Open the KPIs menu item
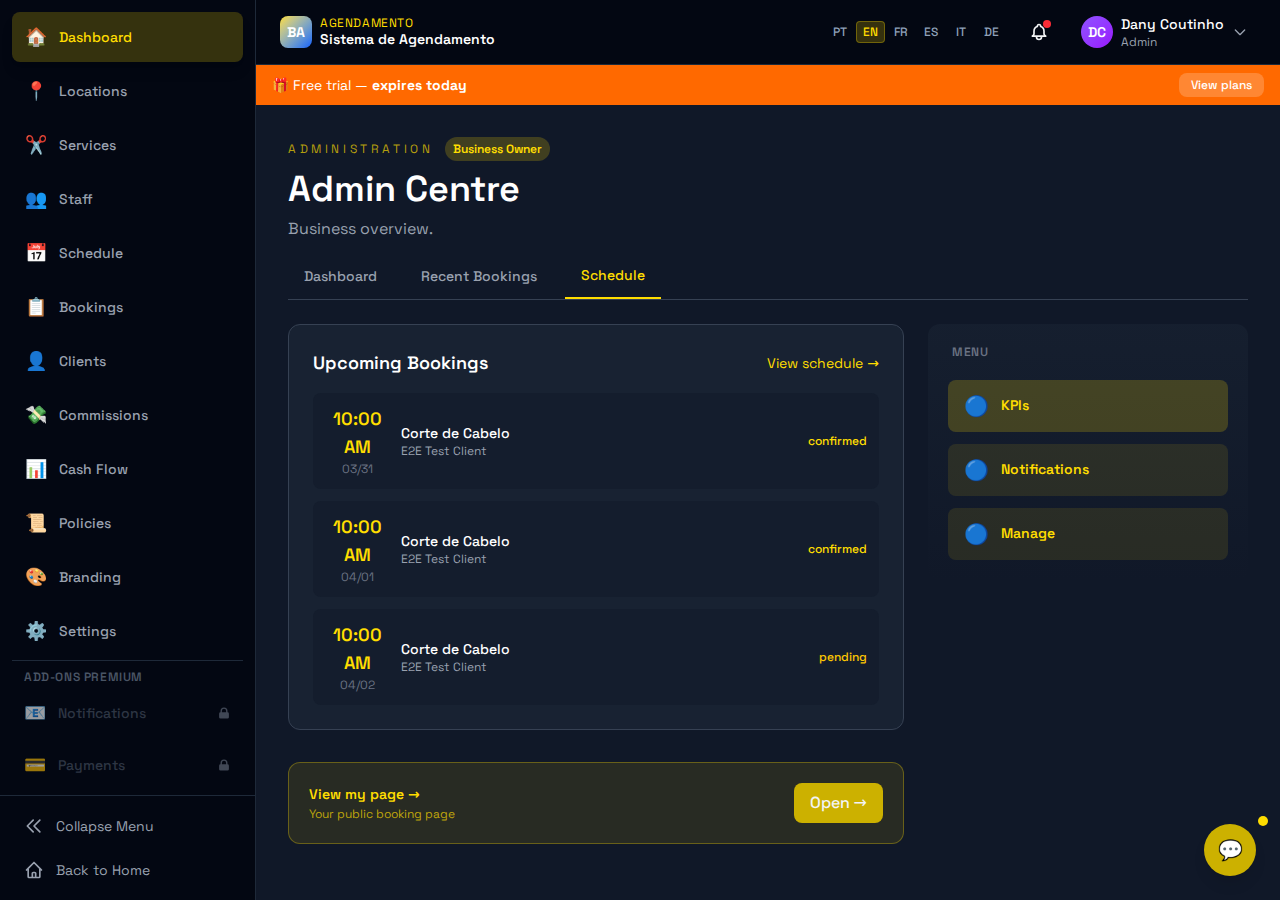 click(x=1088, y=406)
